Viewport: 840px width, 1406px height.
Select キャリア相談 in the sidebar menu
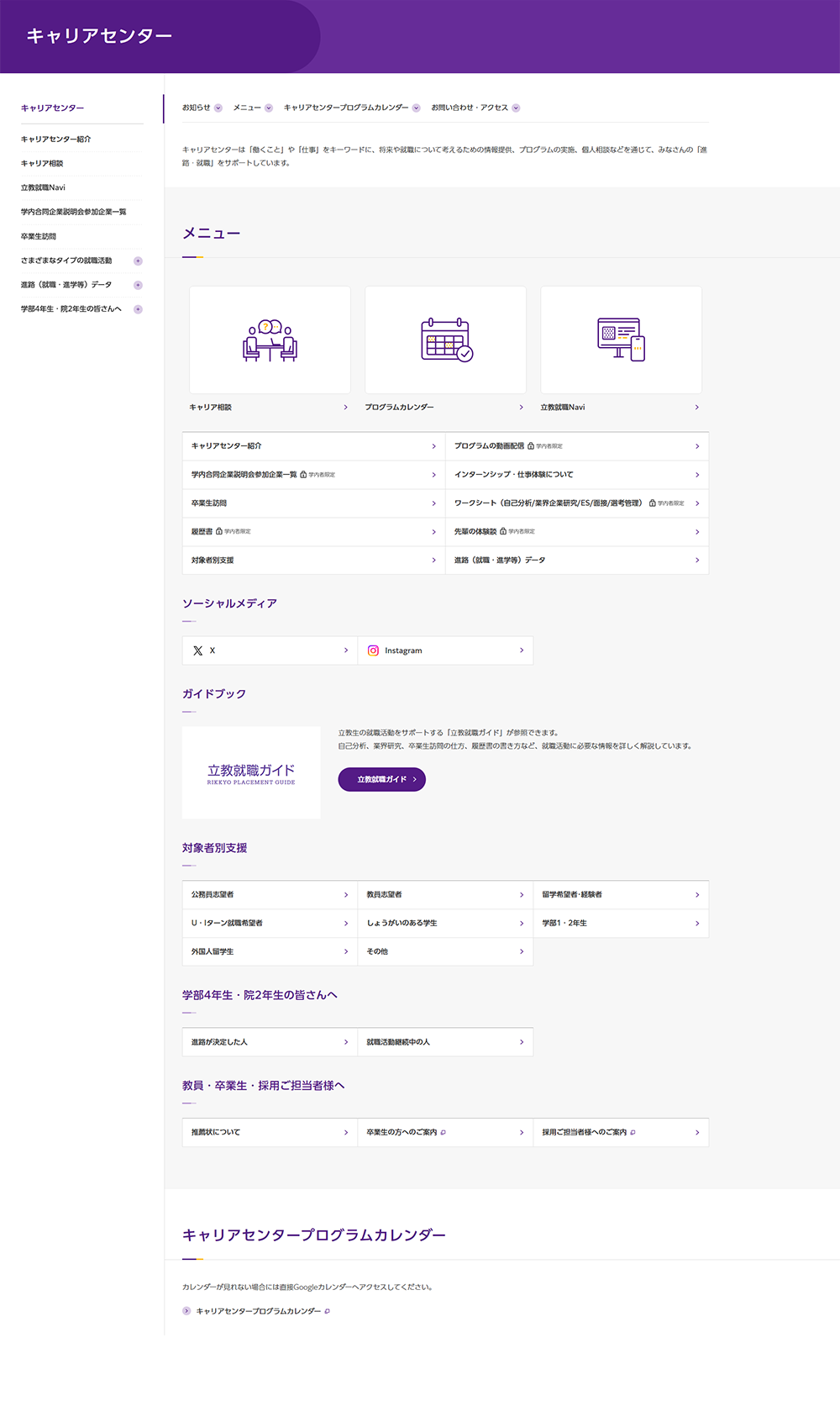(42, 163)
